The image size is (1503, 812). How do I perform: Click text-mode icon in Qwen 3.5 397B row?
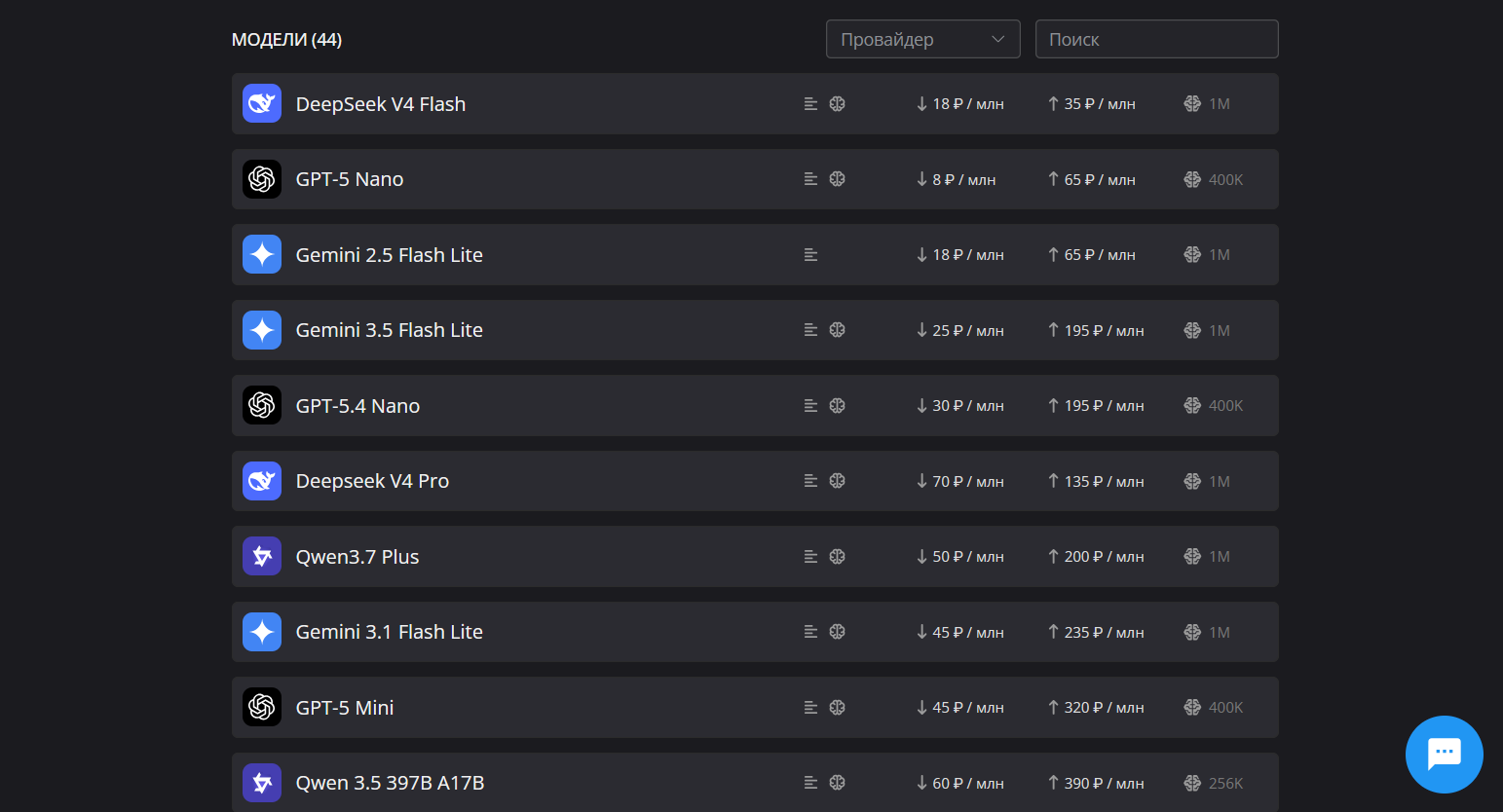point(810,783)
